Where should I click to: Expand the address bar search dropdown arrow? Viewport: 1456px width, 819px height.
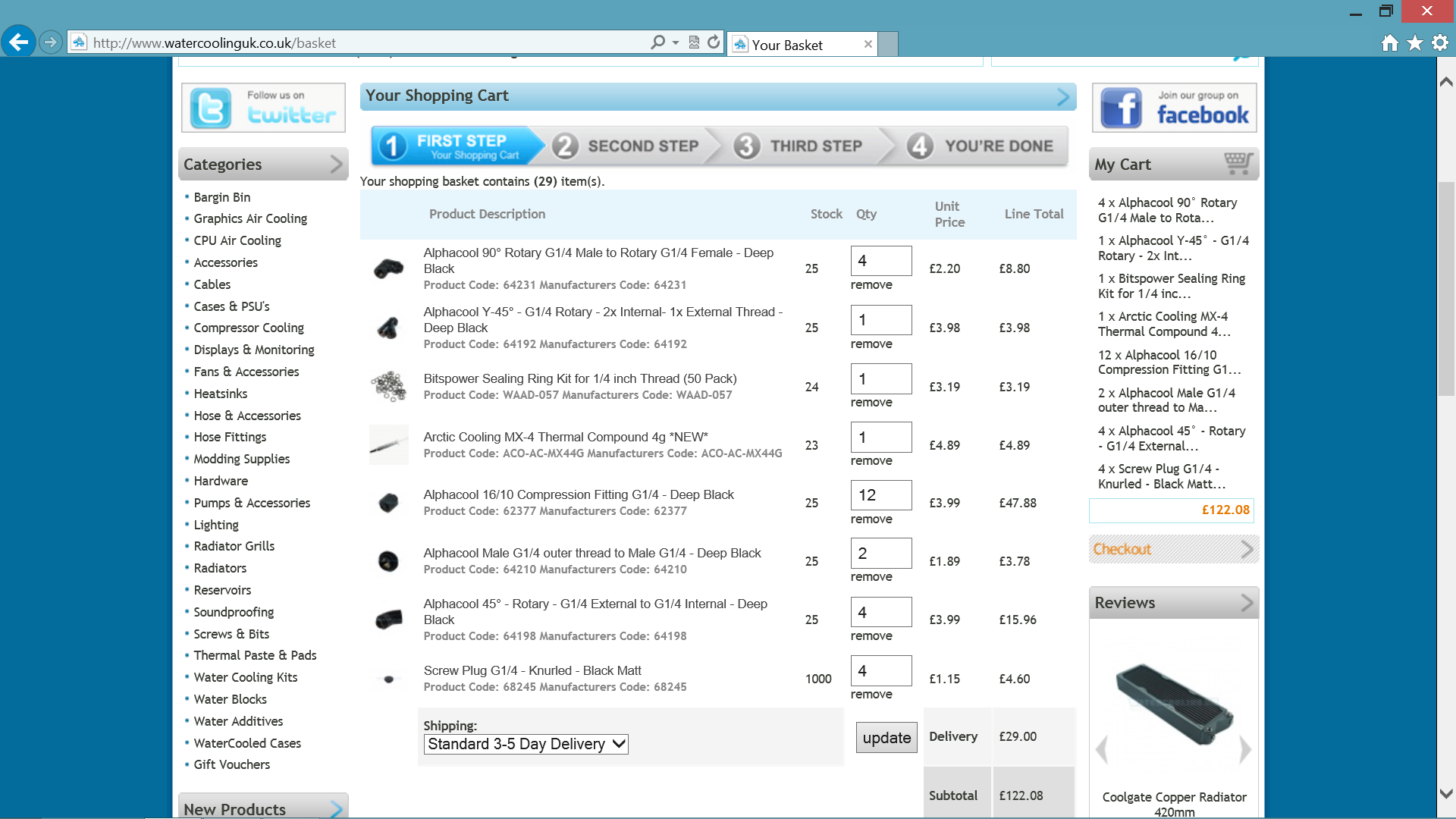click(x=676, y=42)
